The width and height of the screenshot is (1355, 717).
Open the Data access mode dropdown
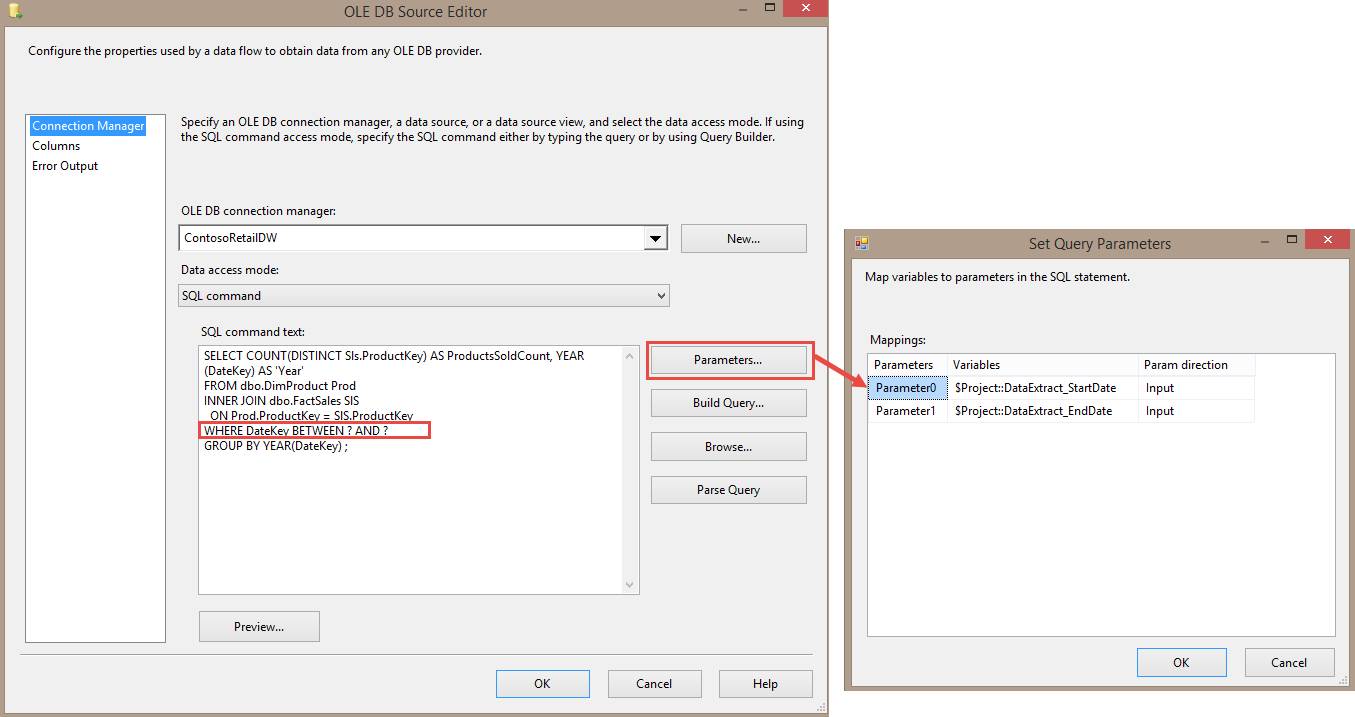tap(423, 295)
